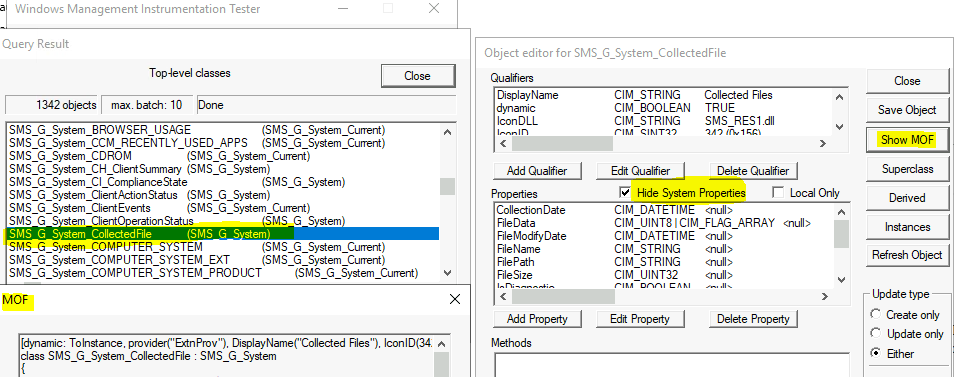Screen dimensions: 954x377
Task: Select SMS_G_System_COMPUTER_SYSTEM row
Action: [x=223, y=247]
